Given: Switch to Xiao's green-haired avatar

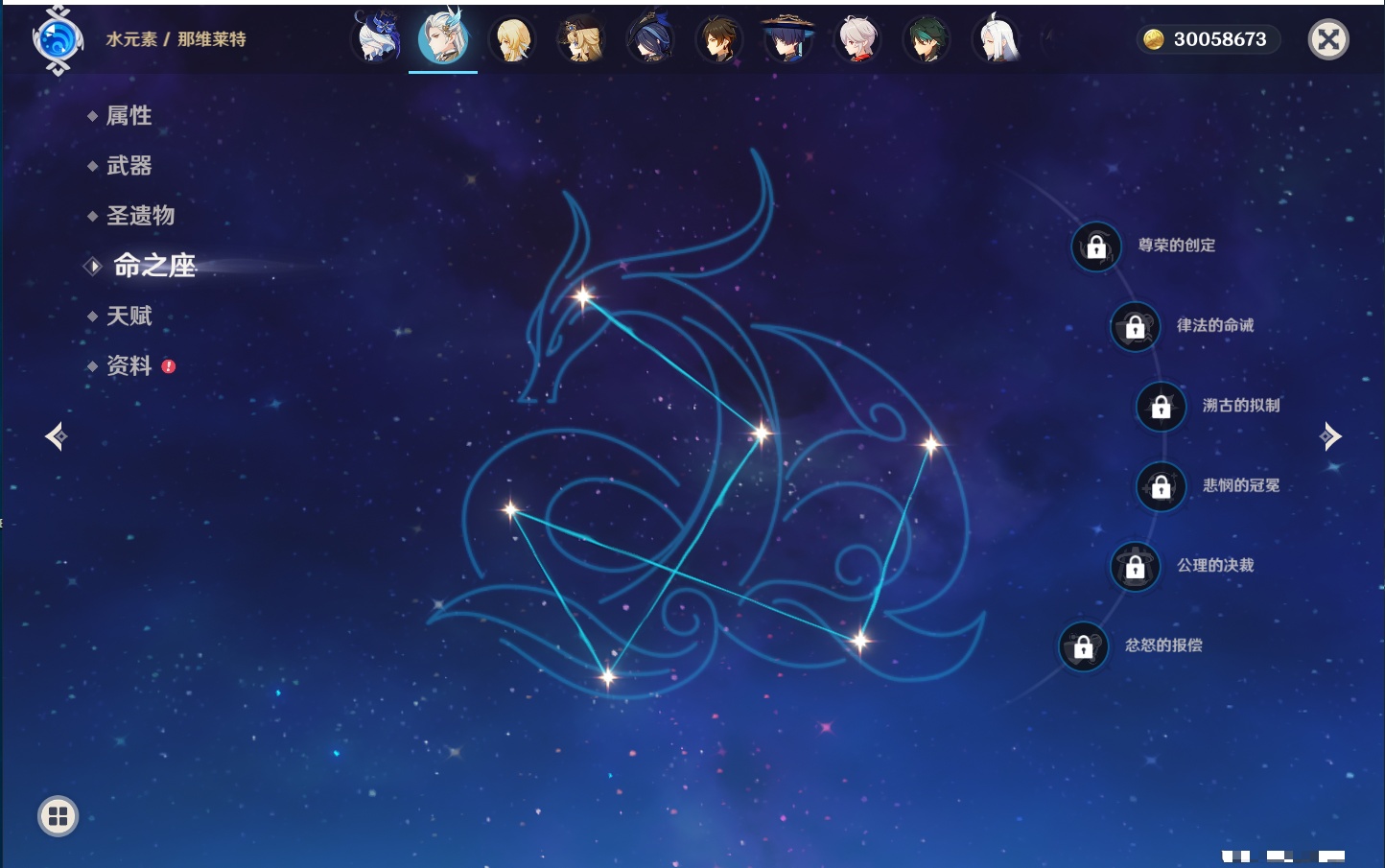Looking at the screenshot, I should (x=926, y=39).
